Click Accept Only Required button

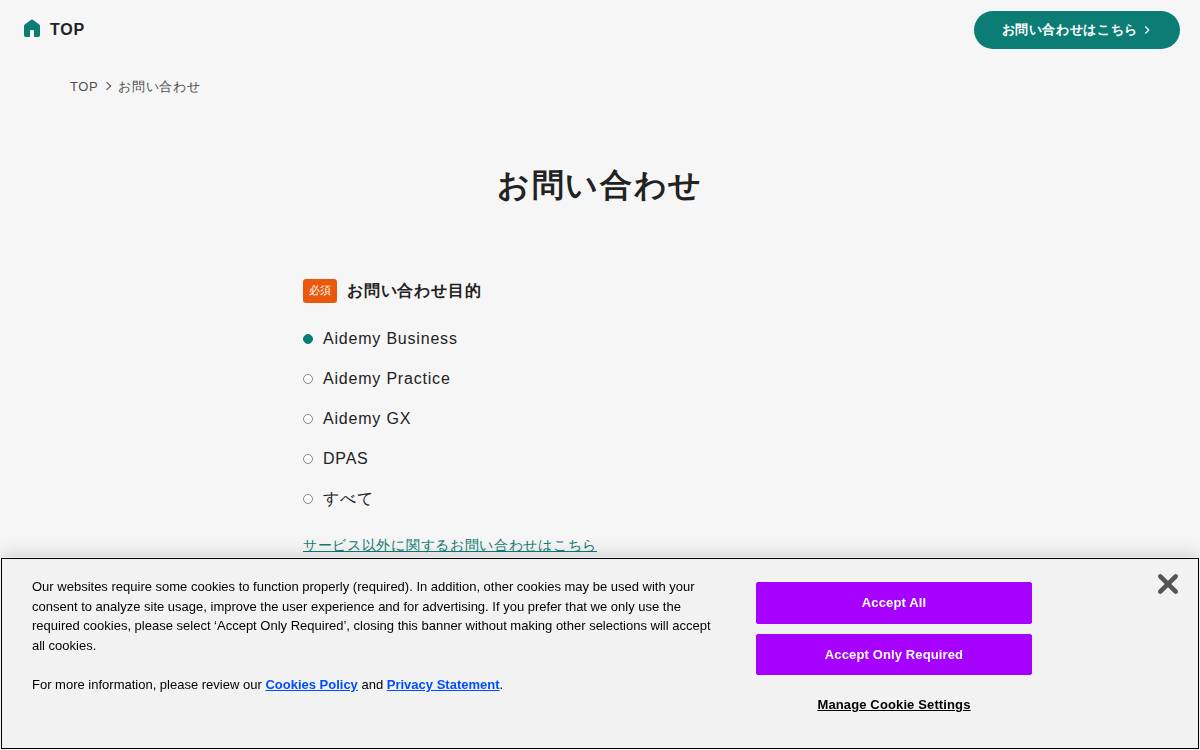pos(894,655)
